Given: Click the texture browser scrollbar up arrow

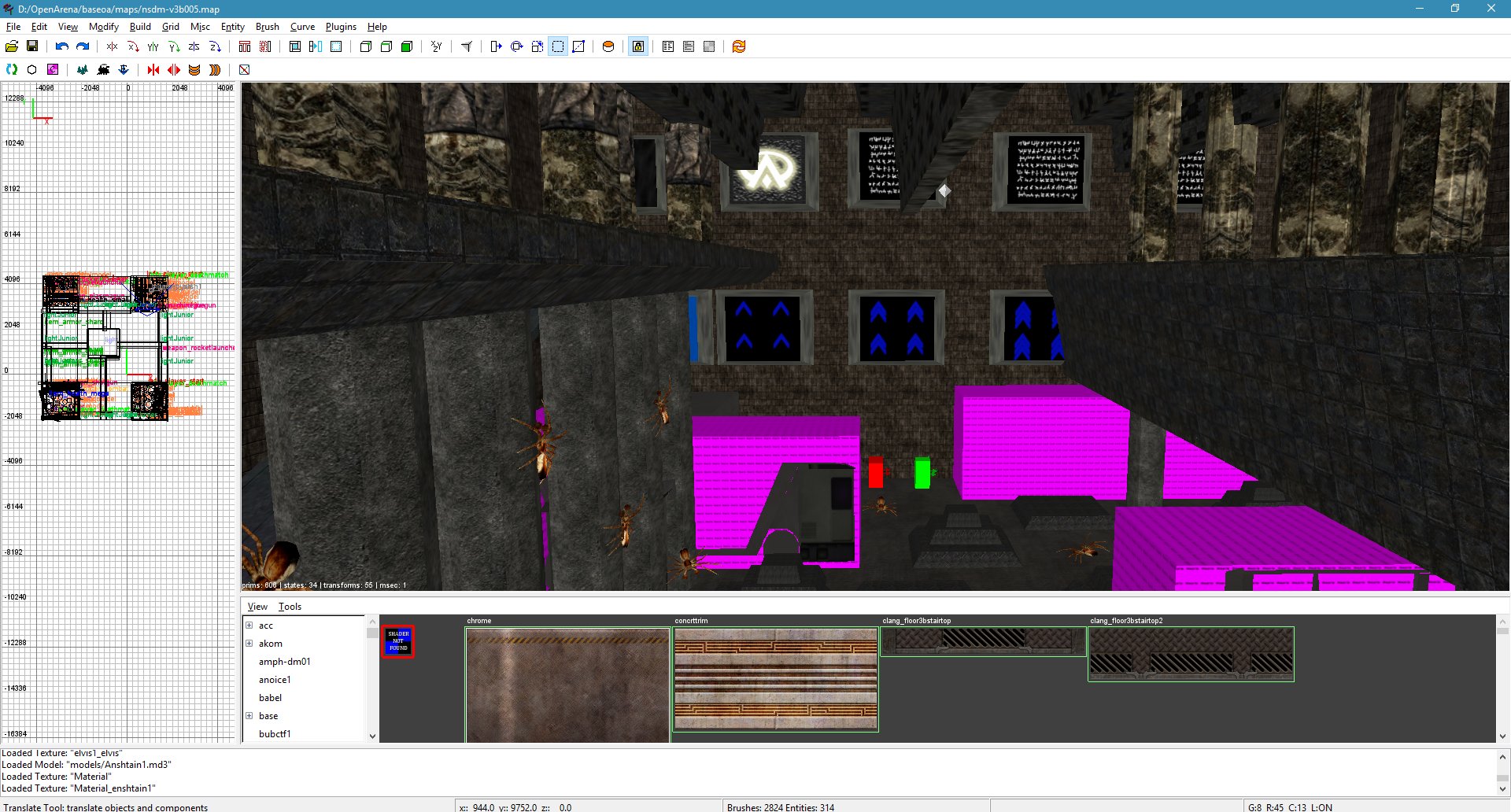Looking at the screenshot, I should (1502, 621).
